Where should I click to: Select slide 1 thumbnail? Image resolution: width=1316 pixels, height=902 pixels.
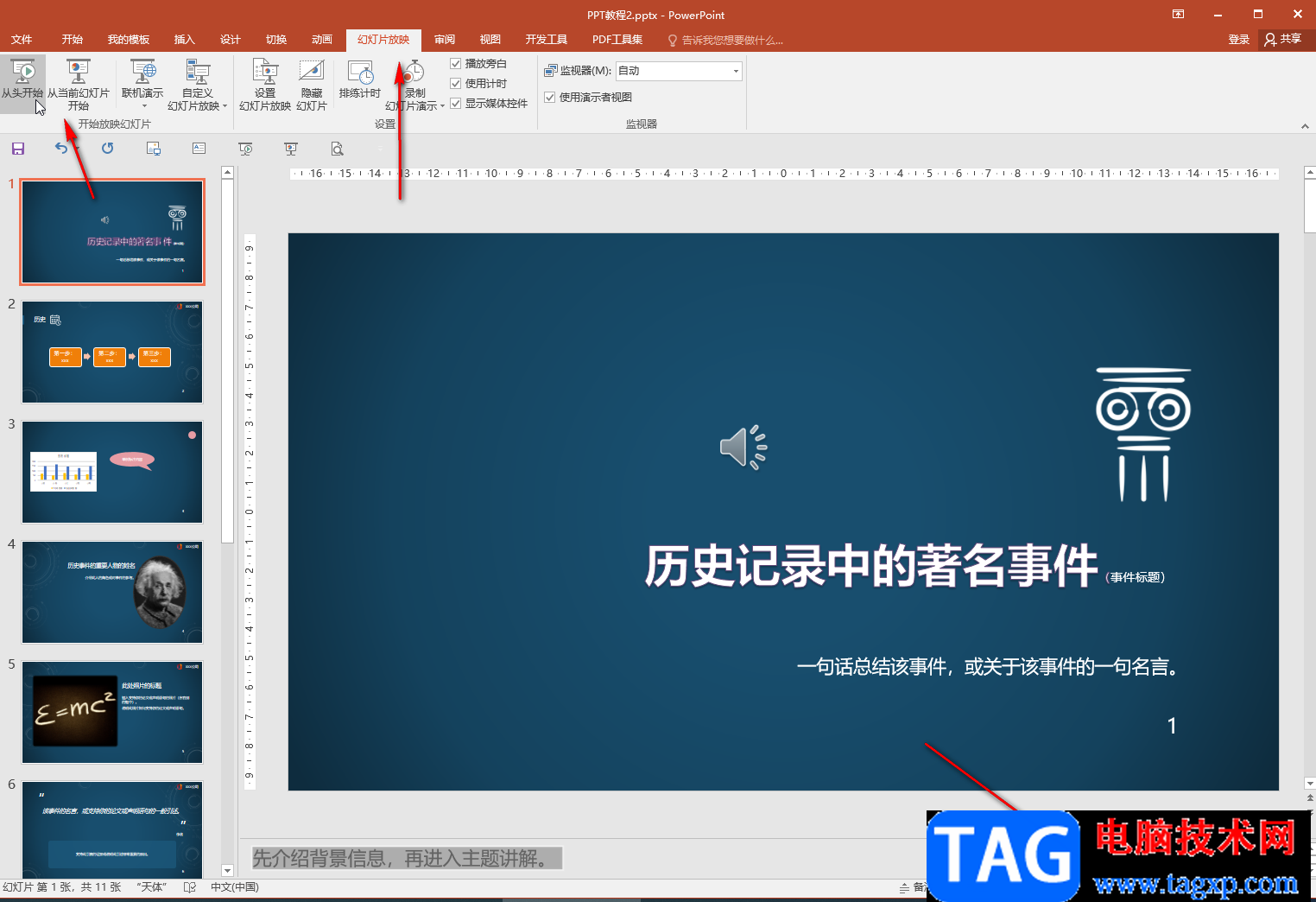(x=112, y=232)
